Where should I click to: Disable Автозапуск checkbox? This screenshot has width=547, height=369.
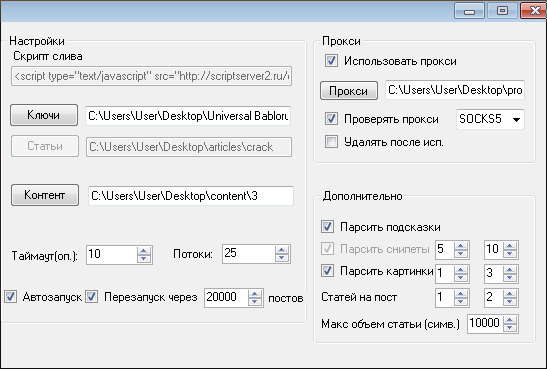tap(10, 296)
